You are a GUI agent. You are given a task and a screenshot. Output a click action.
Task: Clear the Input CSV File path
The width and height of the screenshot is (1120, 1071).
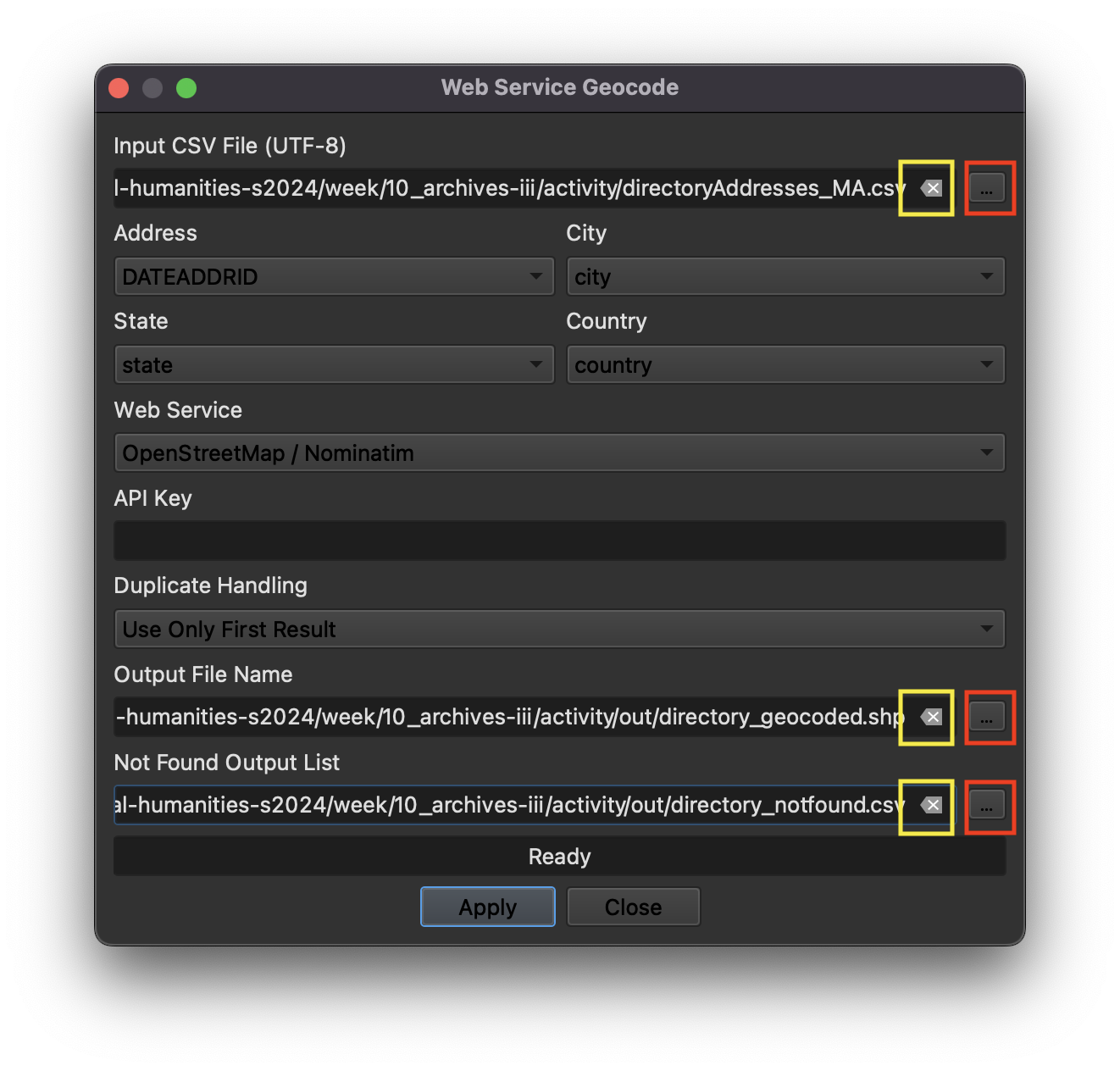(x=932, y=188)
